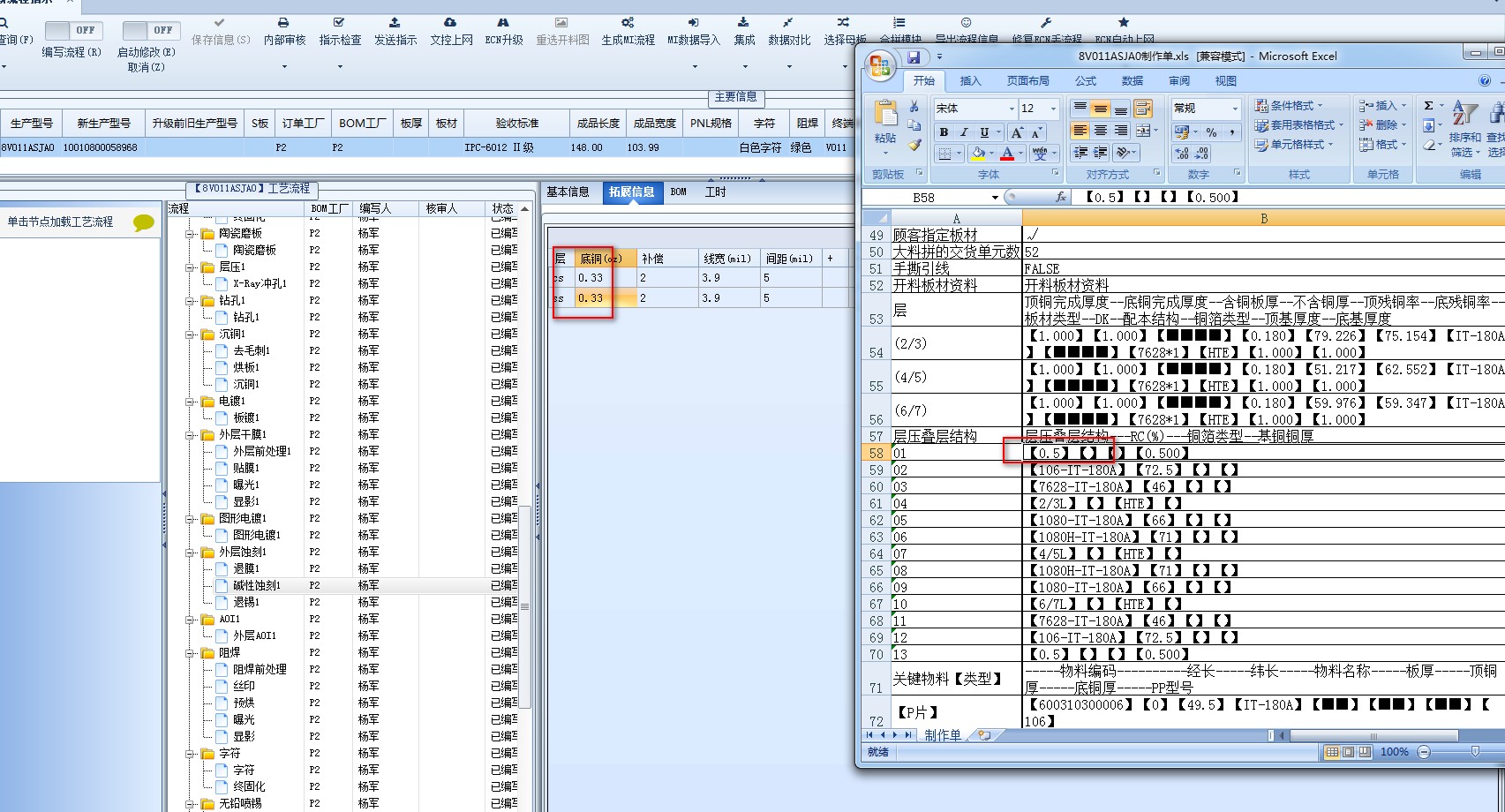Switch to the 工时 tab

[x=715, y=192]
